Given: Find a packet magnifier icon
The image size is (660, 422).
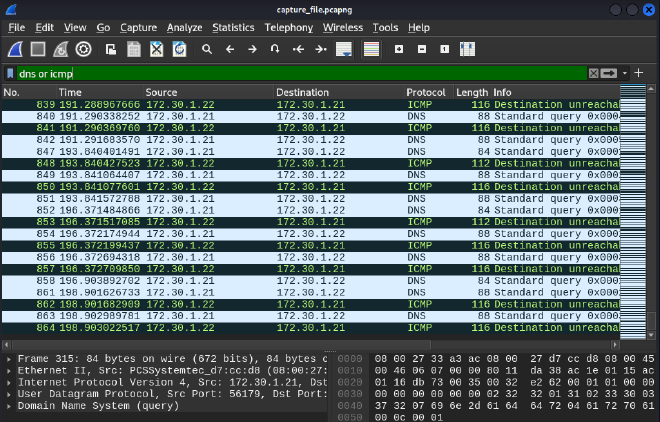Looking at the screenshot, I should click(207, 49).
